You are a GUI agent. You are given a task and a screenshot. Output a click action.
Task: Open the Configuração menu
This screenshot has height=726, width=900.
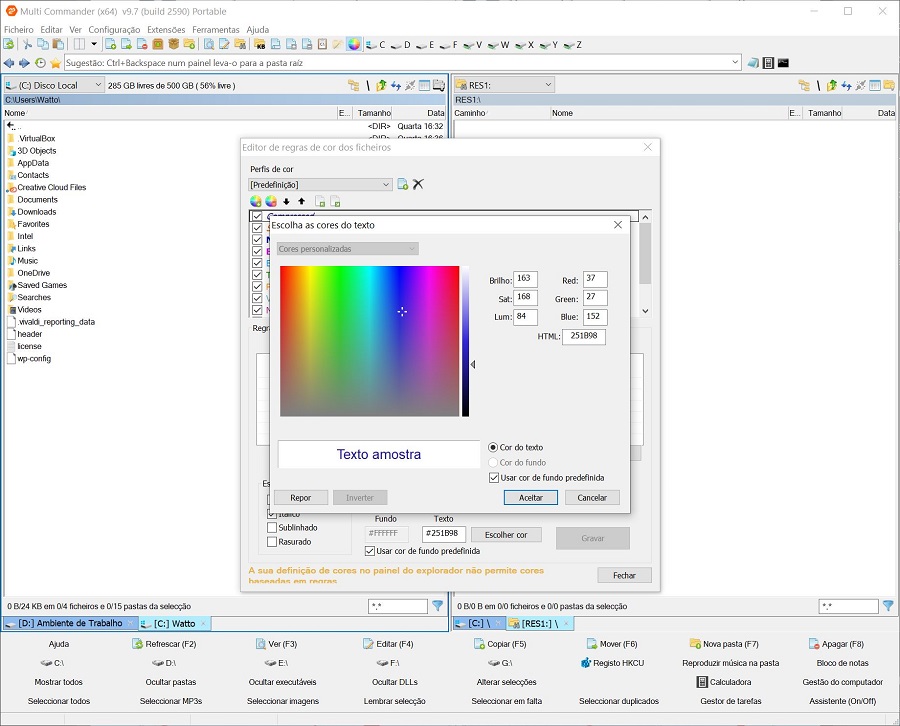coord(114,29)
